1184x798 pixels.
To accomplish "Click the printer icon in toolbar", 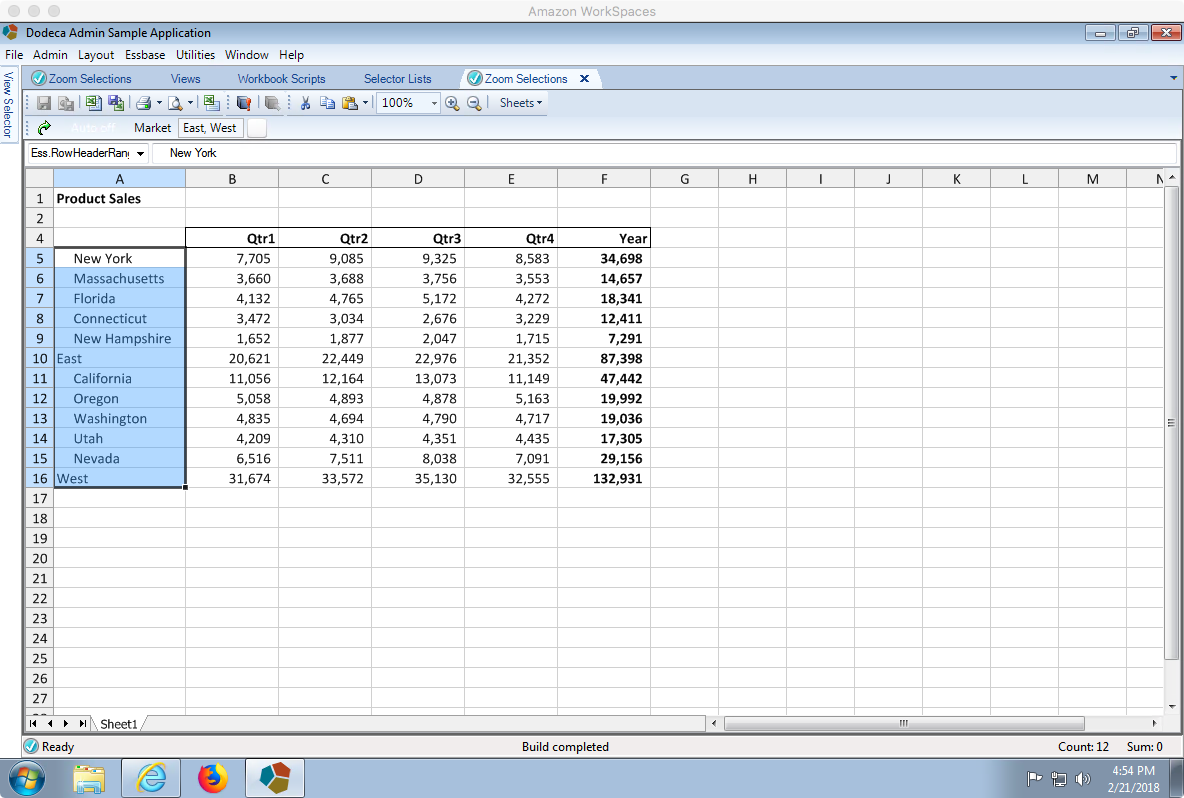I will (x=143, y=103).
